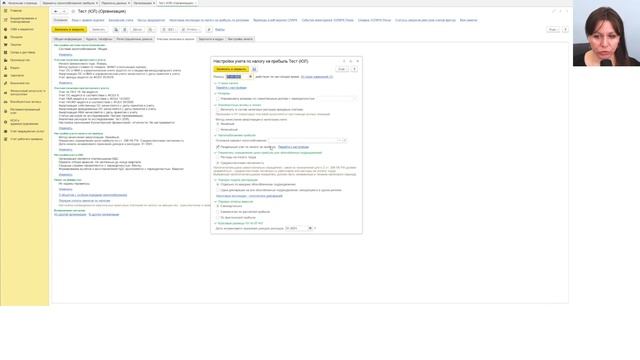Click help question mark in tax dialog

pos(354,69)
